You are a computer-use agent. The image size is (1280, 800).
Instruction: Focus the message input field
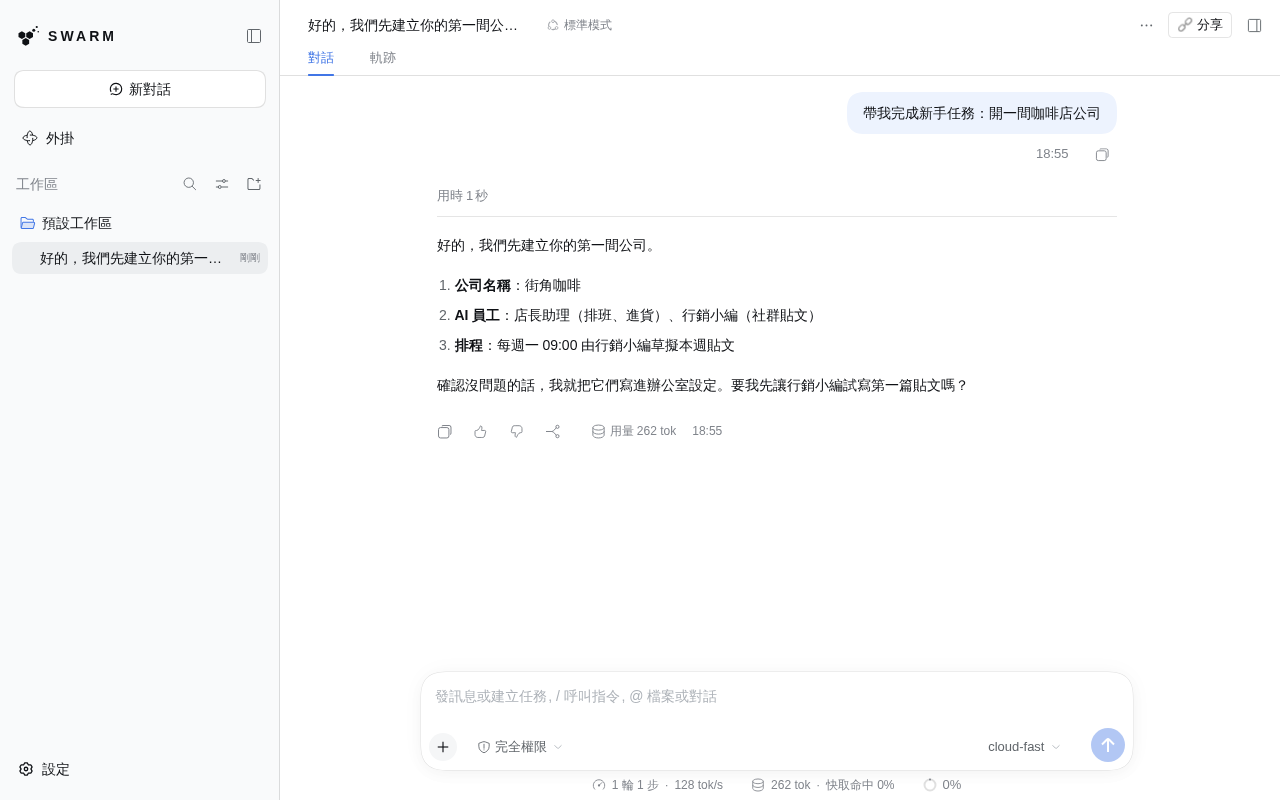click(x=777, y=696)
